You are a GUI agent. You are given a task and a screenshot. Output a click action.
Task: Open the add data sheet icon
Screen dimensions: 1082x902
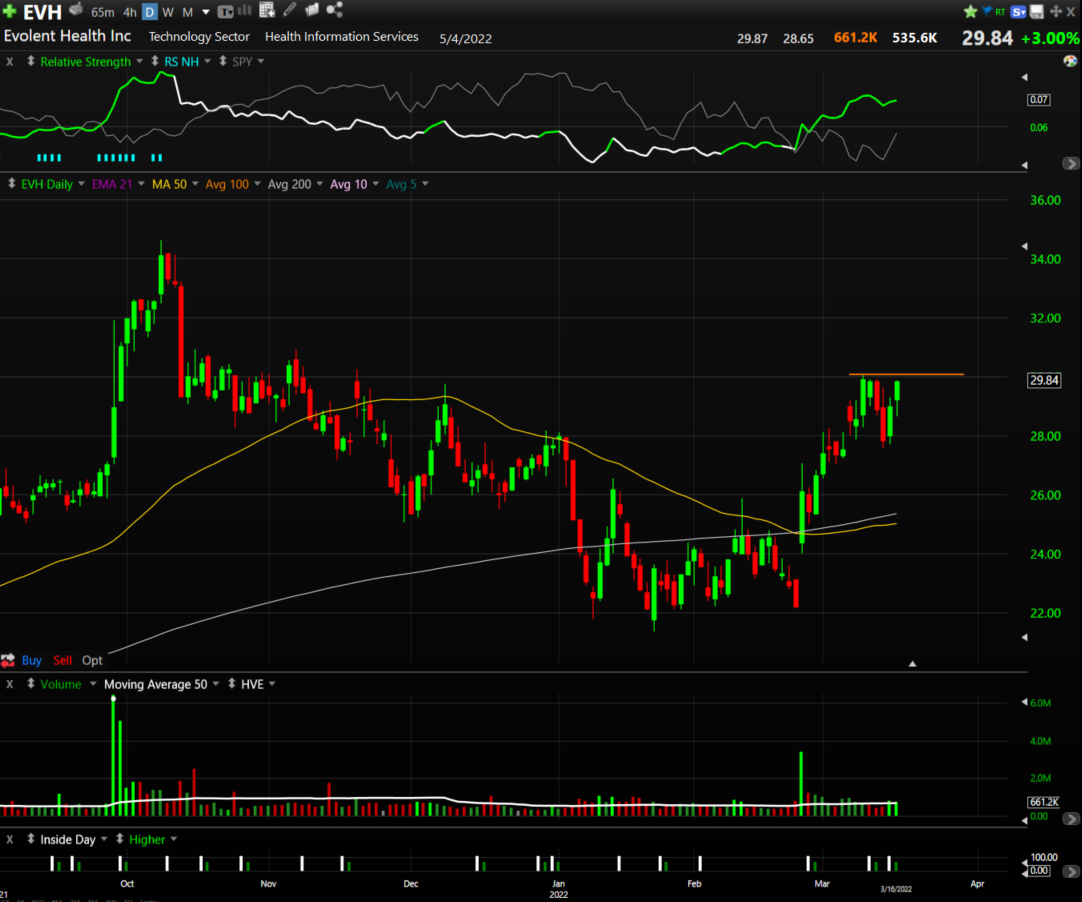click(x=267, y=10)
